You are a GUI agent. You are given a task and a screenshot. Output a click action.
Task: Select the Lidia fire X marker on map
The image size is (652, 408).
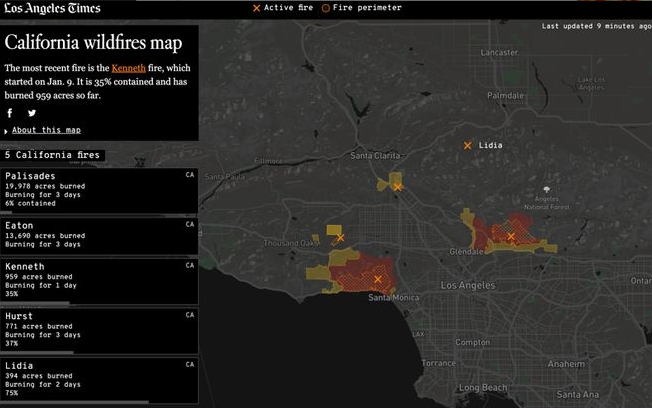pyautogui.click(x=467, y=146)
